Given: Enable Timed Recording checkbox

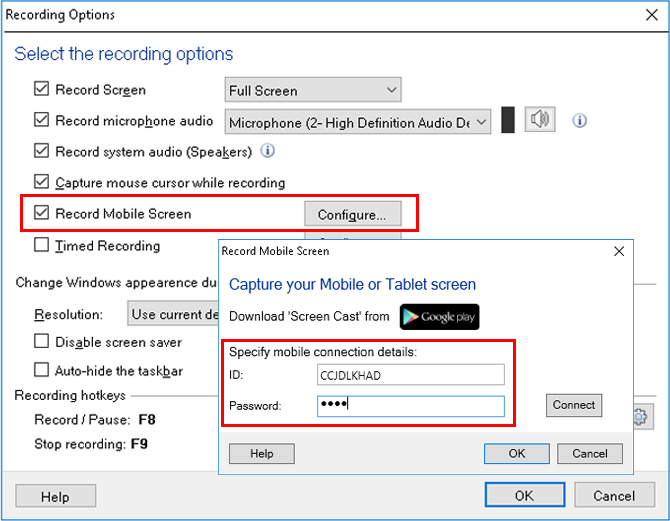Looking at the screenshot, I should [x=41, y=245].
